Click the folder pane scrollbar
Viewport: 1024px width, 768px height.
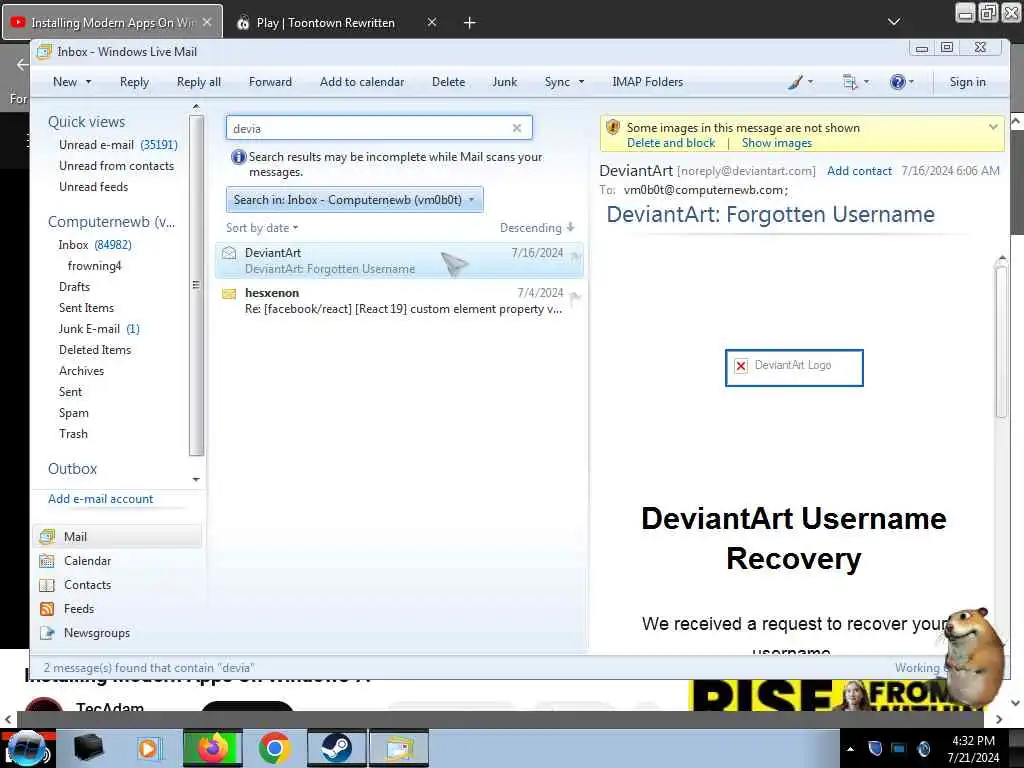coord(196,285)
